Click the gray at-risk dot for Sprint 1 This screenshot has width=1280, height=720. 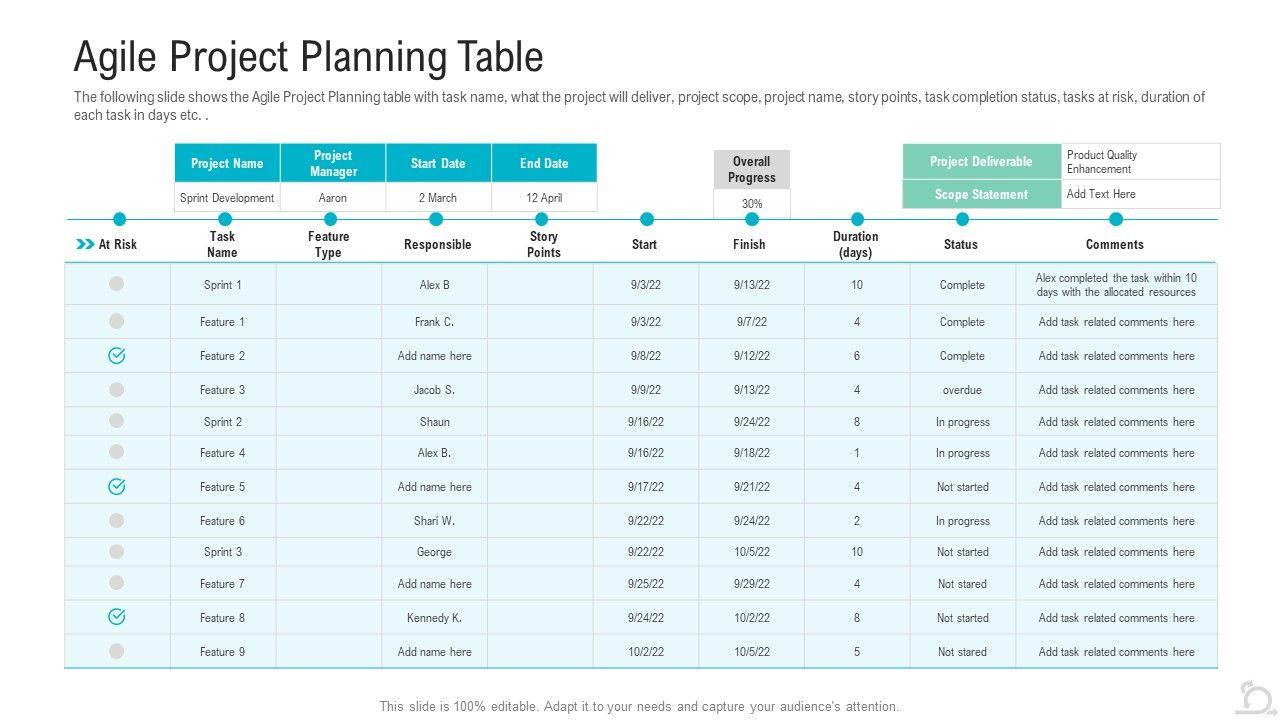click(x=117, y=284)
